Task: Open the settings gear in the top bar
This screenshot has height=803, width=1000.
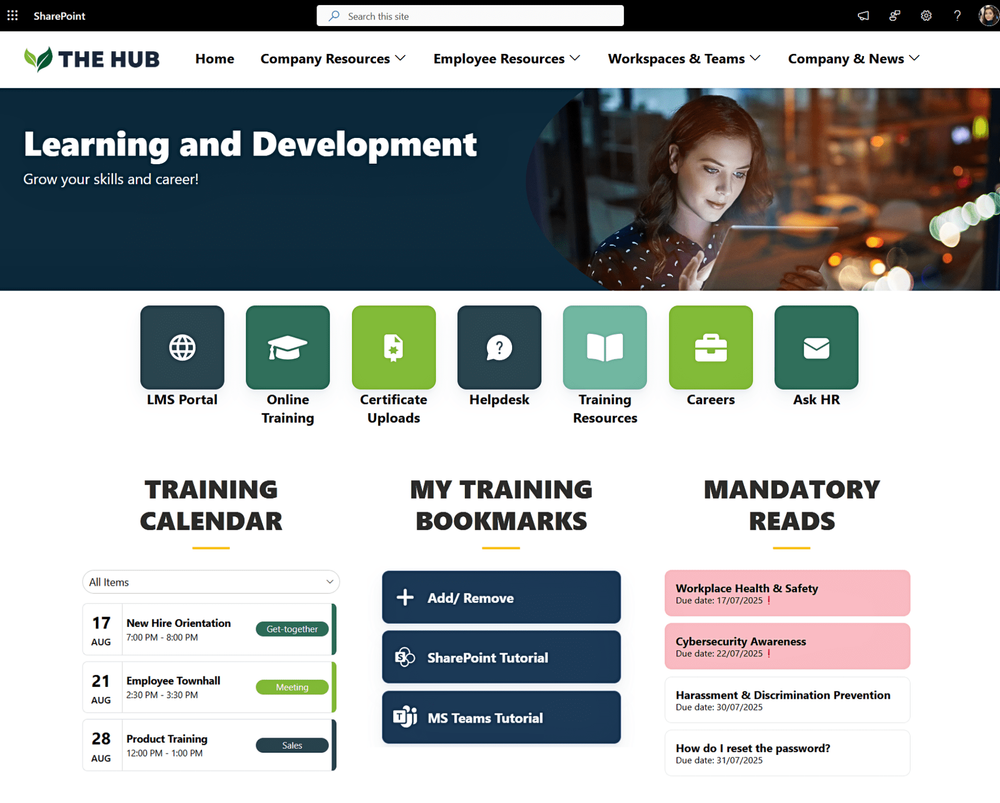Action: tap(926, 15)
